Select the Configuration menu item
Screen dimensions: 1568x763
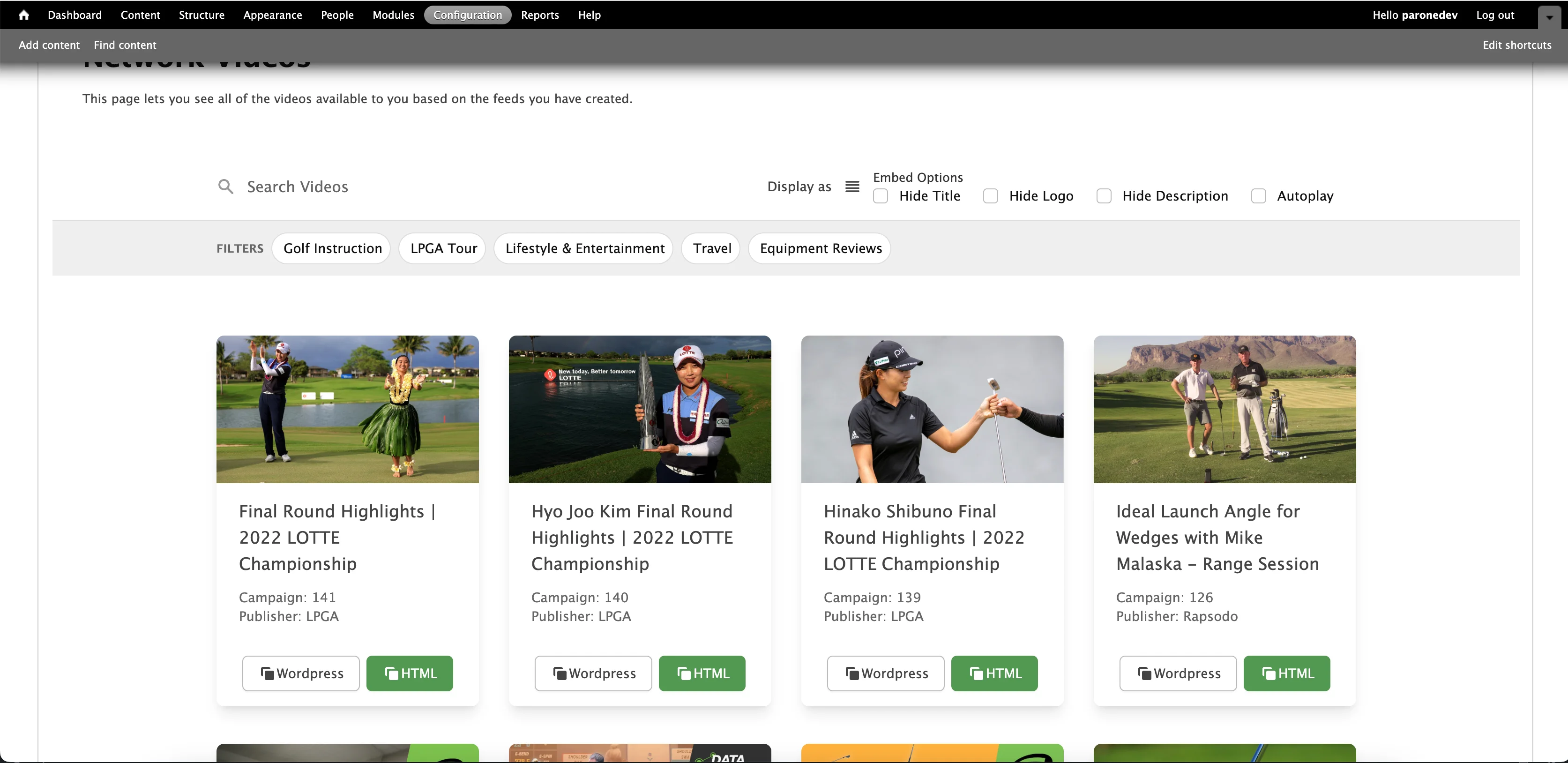pos(468,15)
